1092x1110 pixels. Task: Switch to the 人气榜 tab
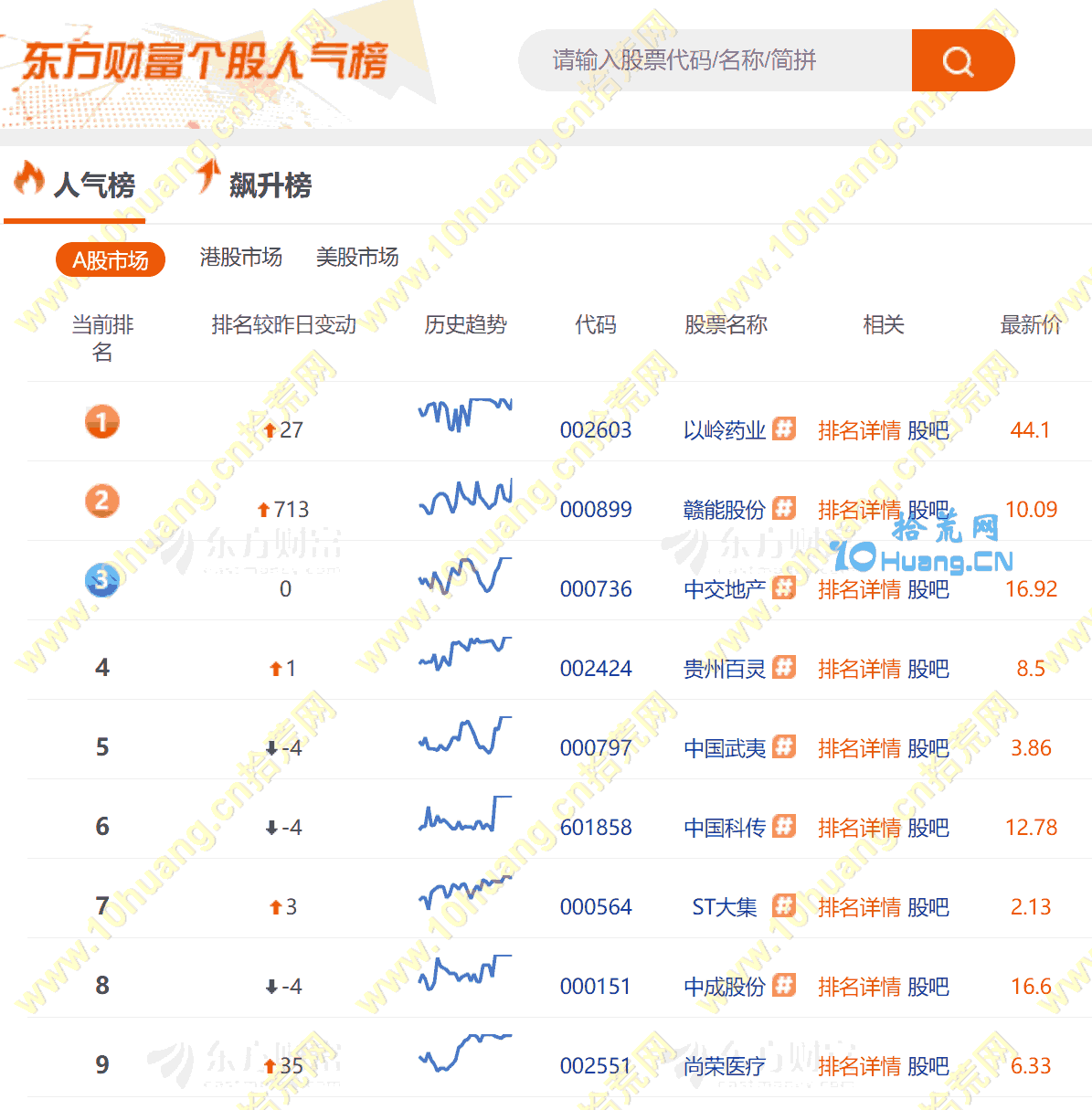pos(75,185)
